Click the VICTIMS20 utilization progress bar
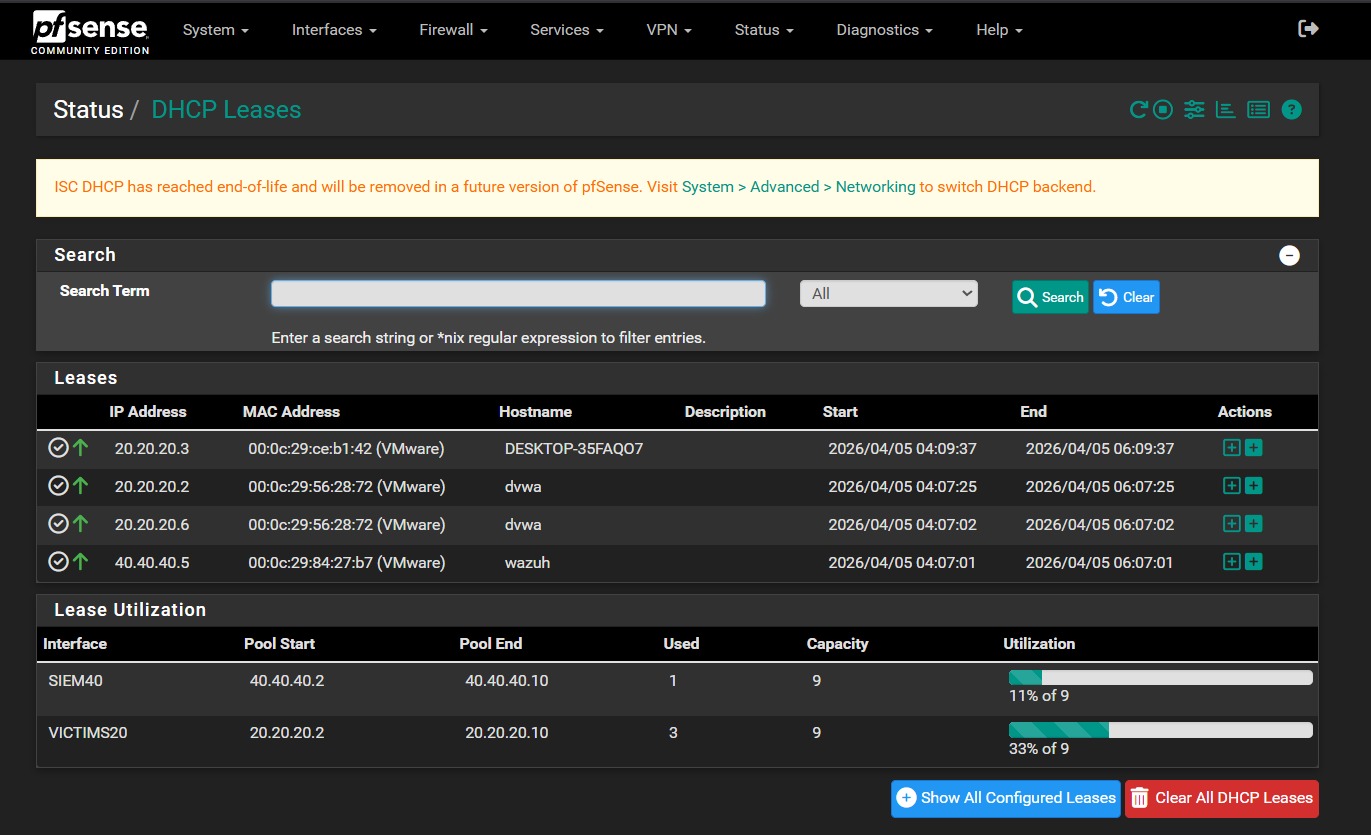1371x835 pixels. pyautogui.click(x=1160, y=730)
